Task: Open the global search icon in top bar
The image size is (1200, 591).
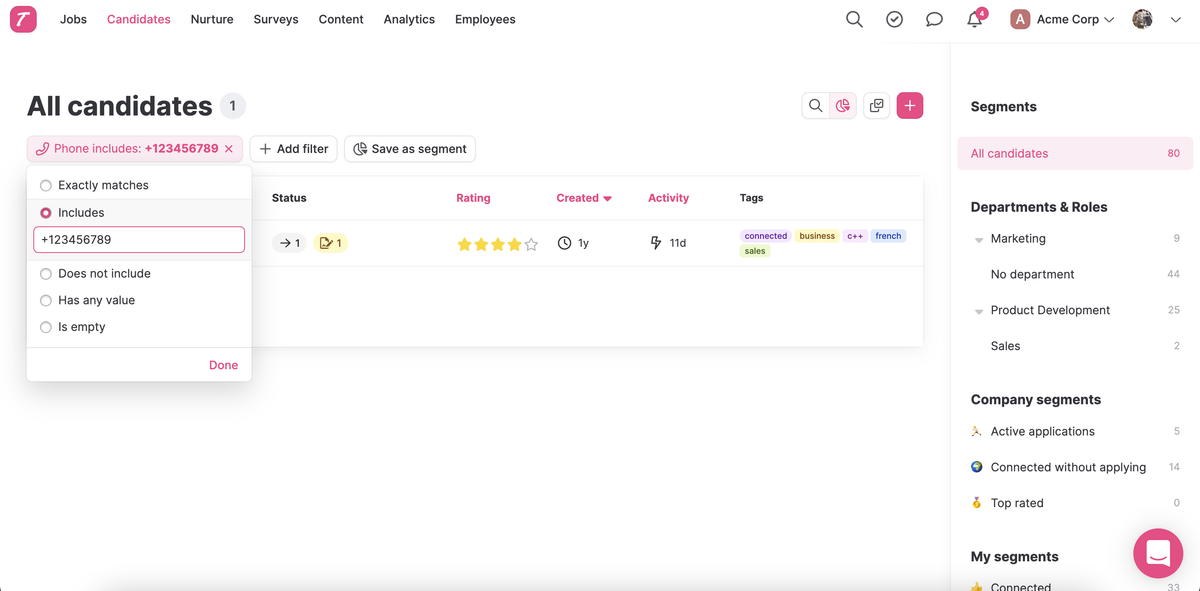Action: tap(854, 19)
